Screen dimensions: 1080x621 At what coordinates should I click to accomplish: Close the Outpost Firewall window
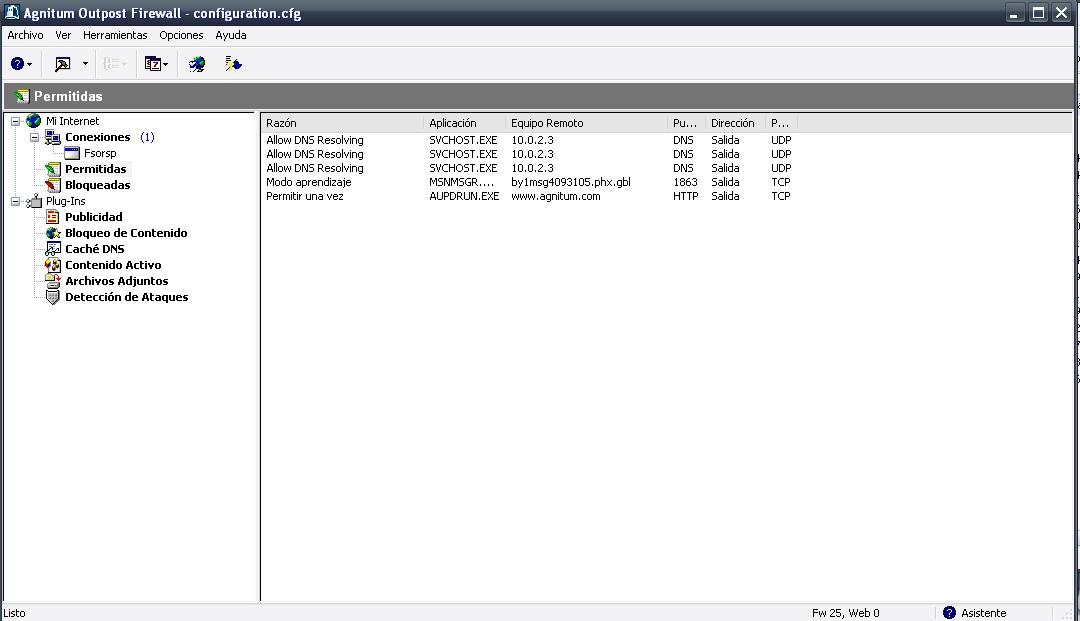click(1061, 13)
